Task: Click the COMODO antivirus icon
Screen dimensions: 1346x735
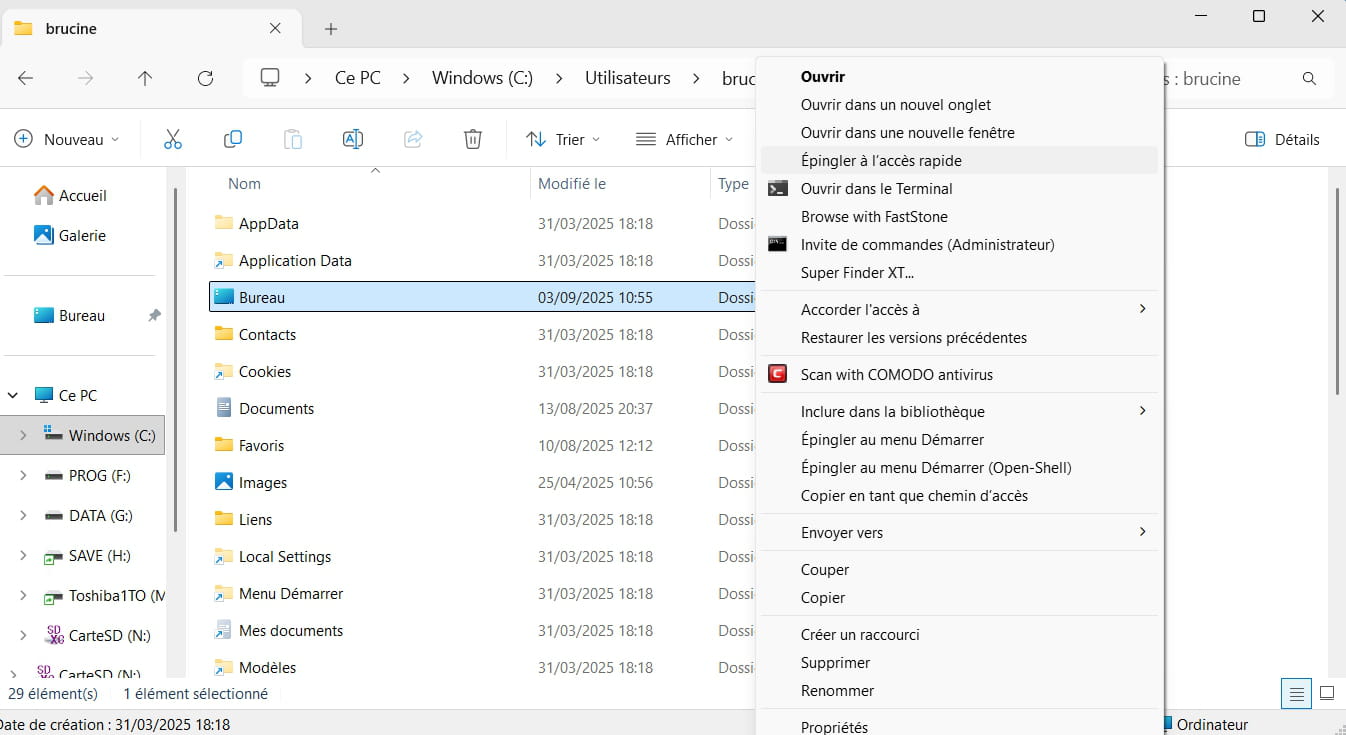Action: (778, 374)
